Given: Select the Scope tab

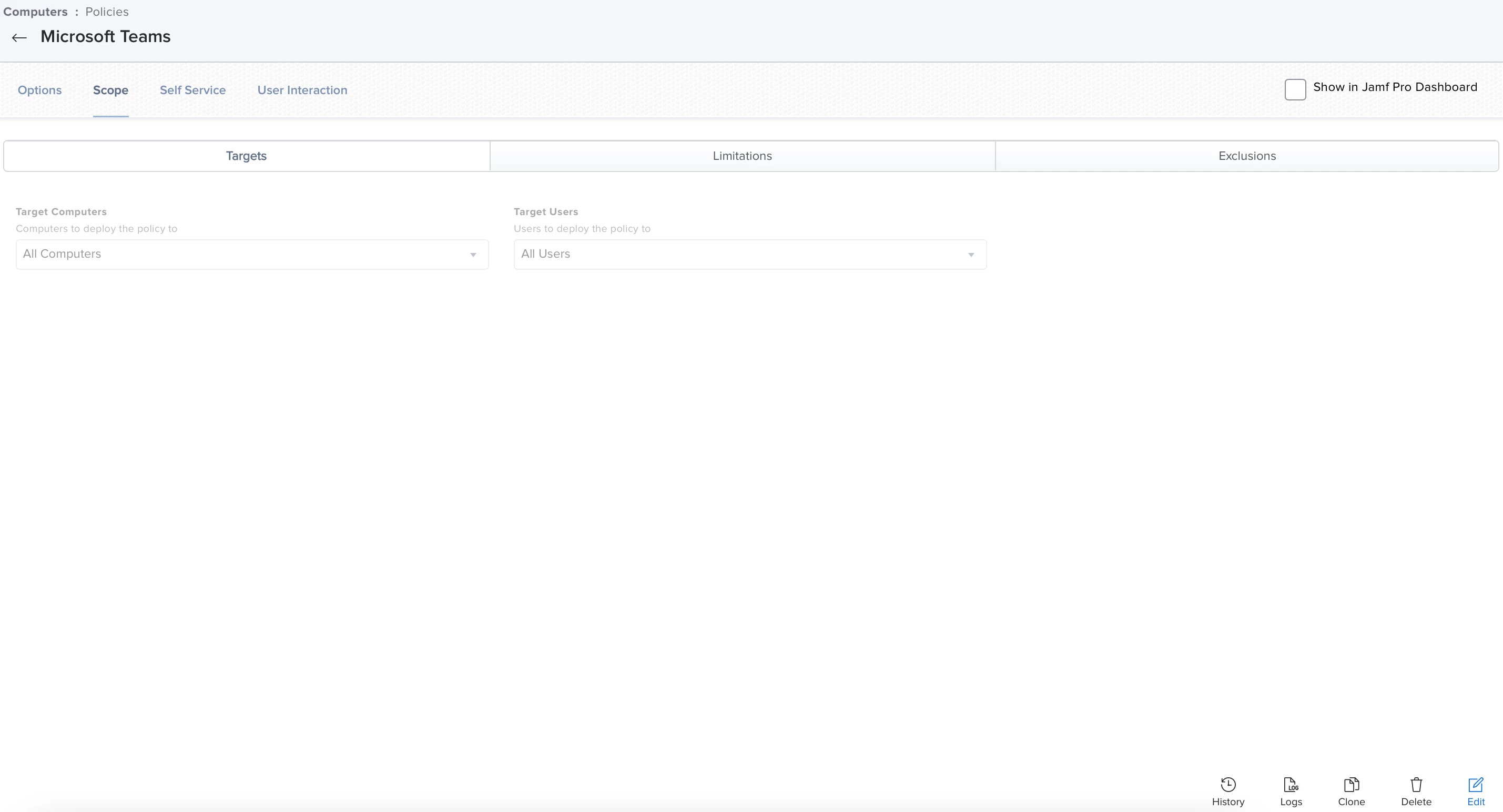Looking at the screenshot, I should coord(111,90).
